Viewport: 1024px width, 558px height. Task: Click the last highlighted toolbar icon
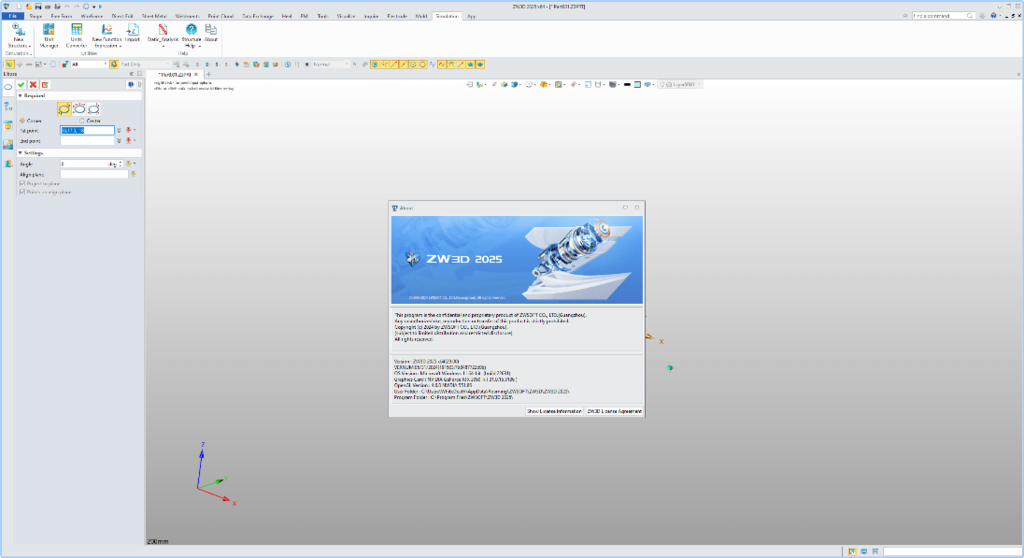point(480,65)
